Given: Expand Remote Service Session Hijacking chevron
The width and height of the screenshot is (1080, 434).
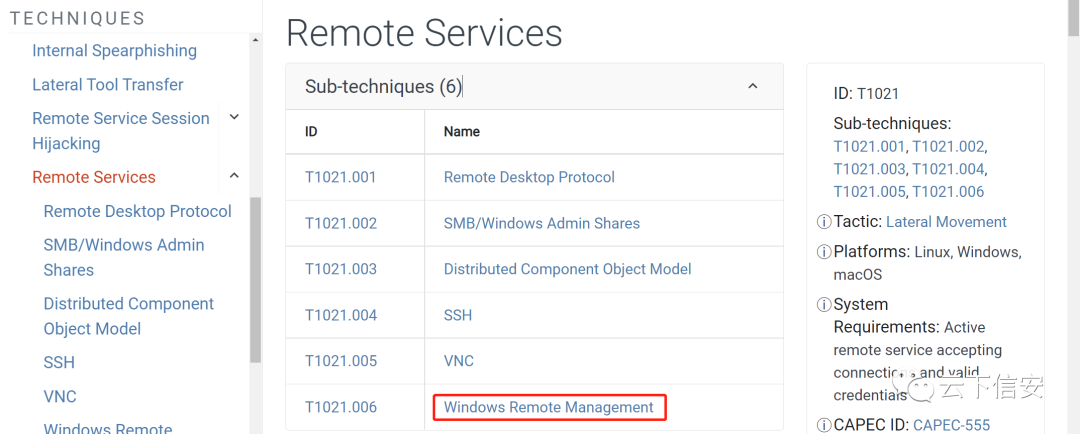Looking at the screenshot, I should click(234, 118).
